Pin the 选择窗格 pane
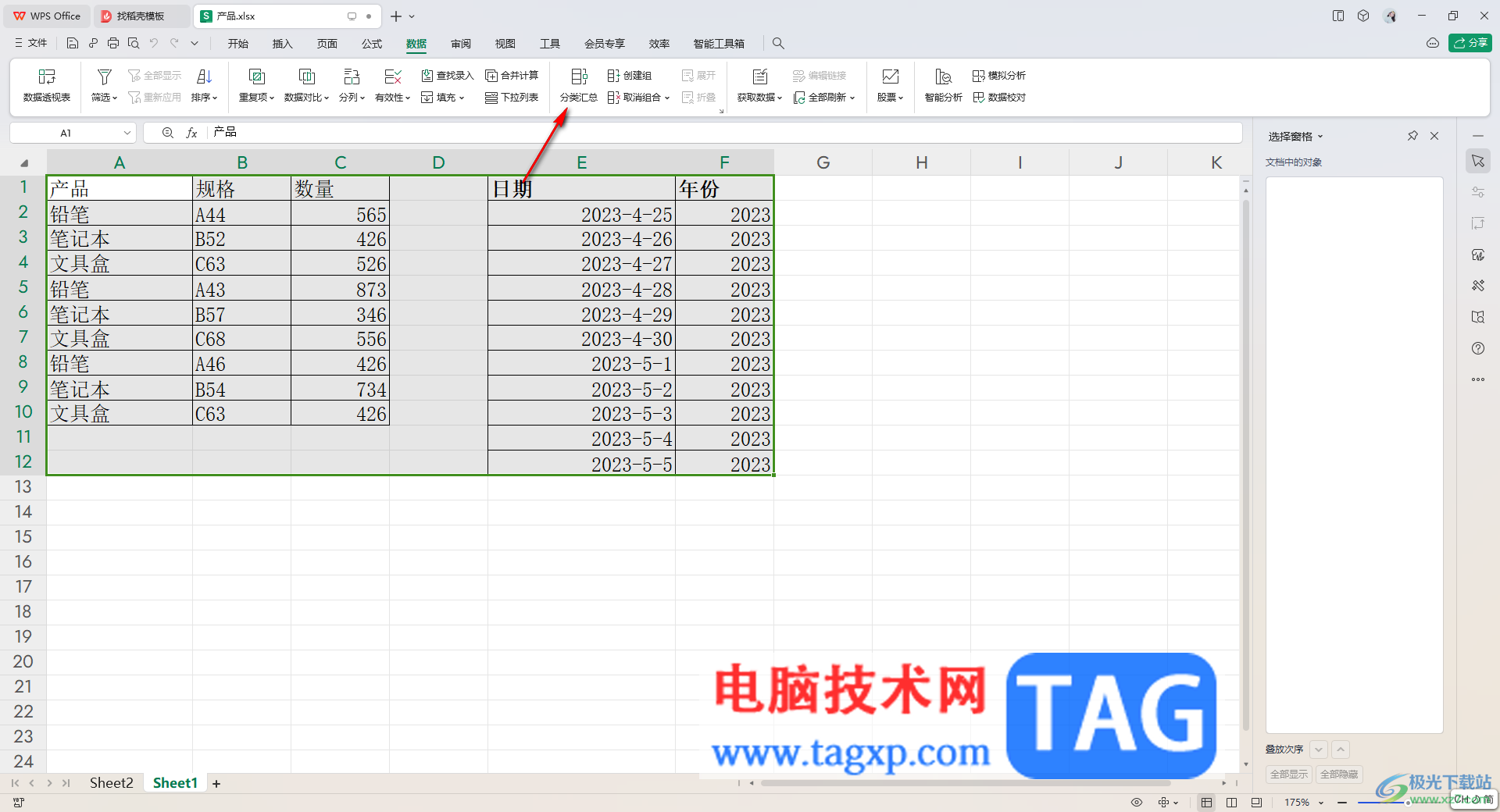 coord(1412,136)
